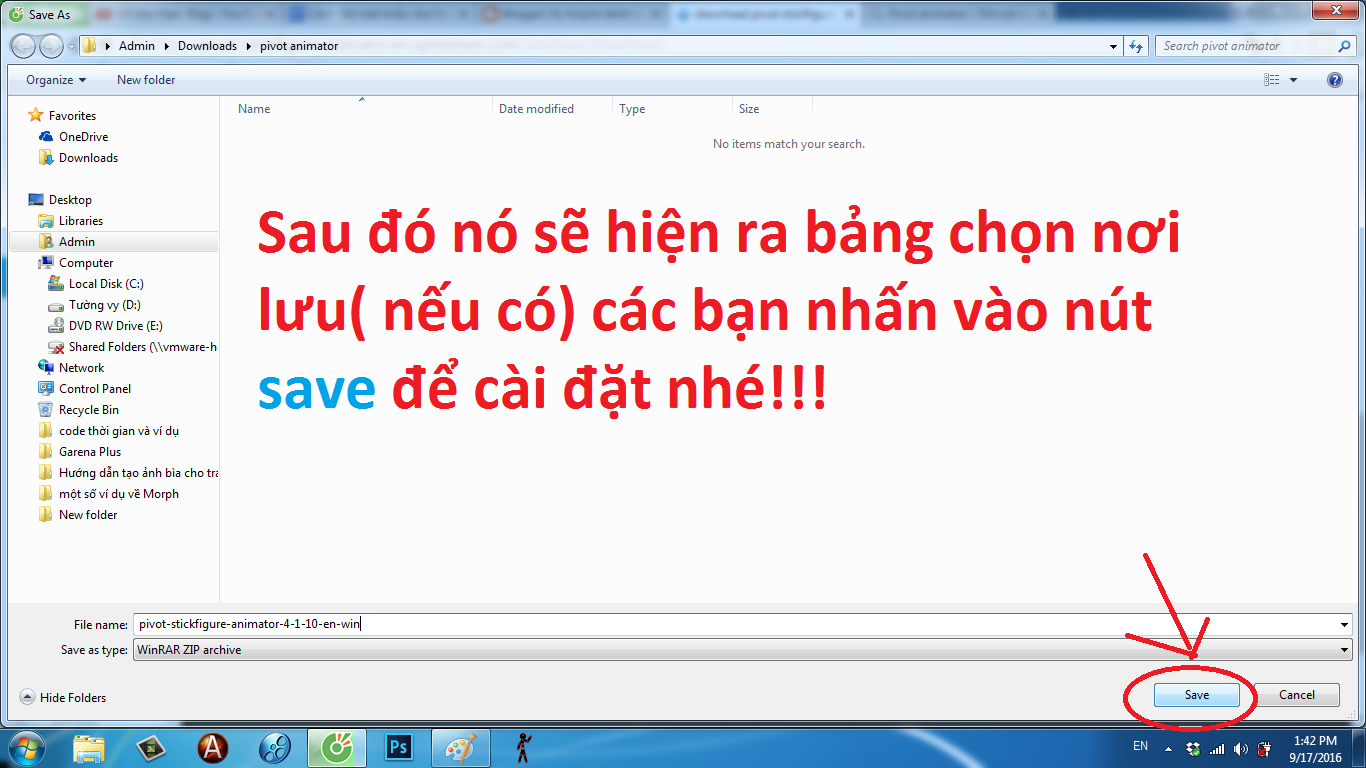Click the Refresh button beside address bar
1366x768 pixels.
tap(1136, 46)
